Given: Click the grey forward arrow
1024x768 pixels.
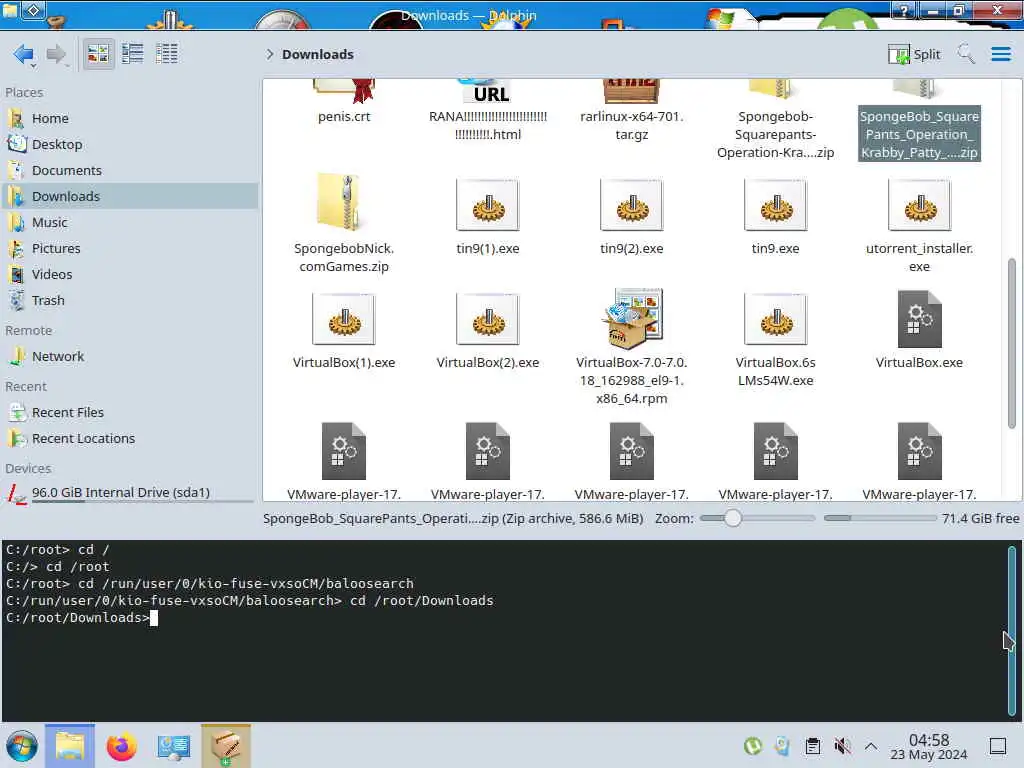Looking at the screenshot, I should click(57, 54).
